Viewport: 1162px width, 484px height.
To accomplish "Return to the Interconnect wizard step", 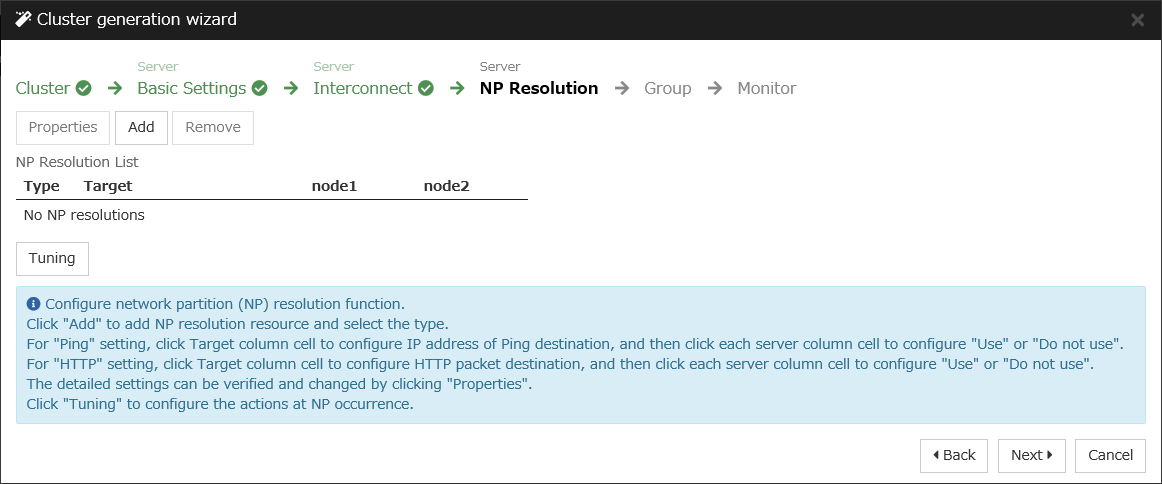I will (x=362, y=88).
